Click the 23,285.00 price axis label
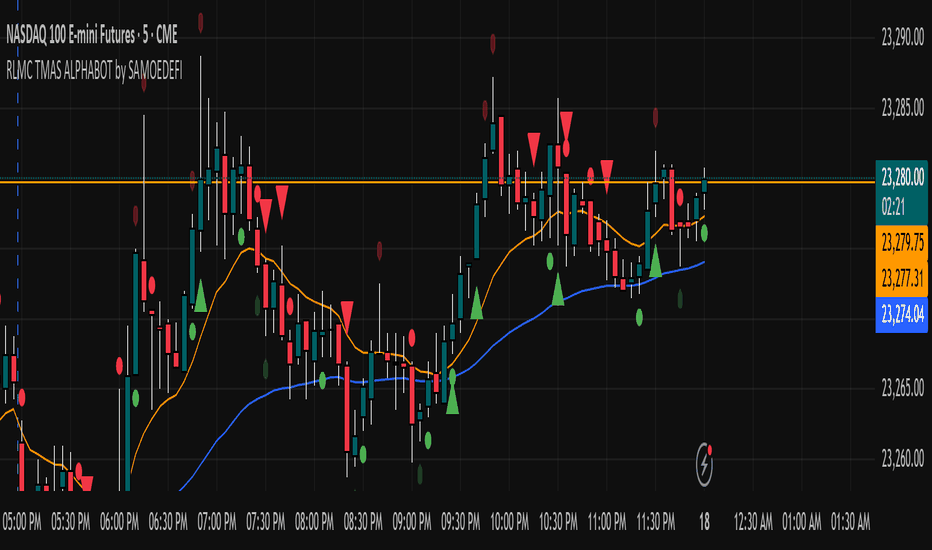932x550 pixels. coord(902,108)
